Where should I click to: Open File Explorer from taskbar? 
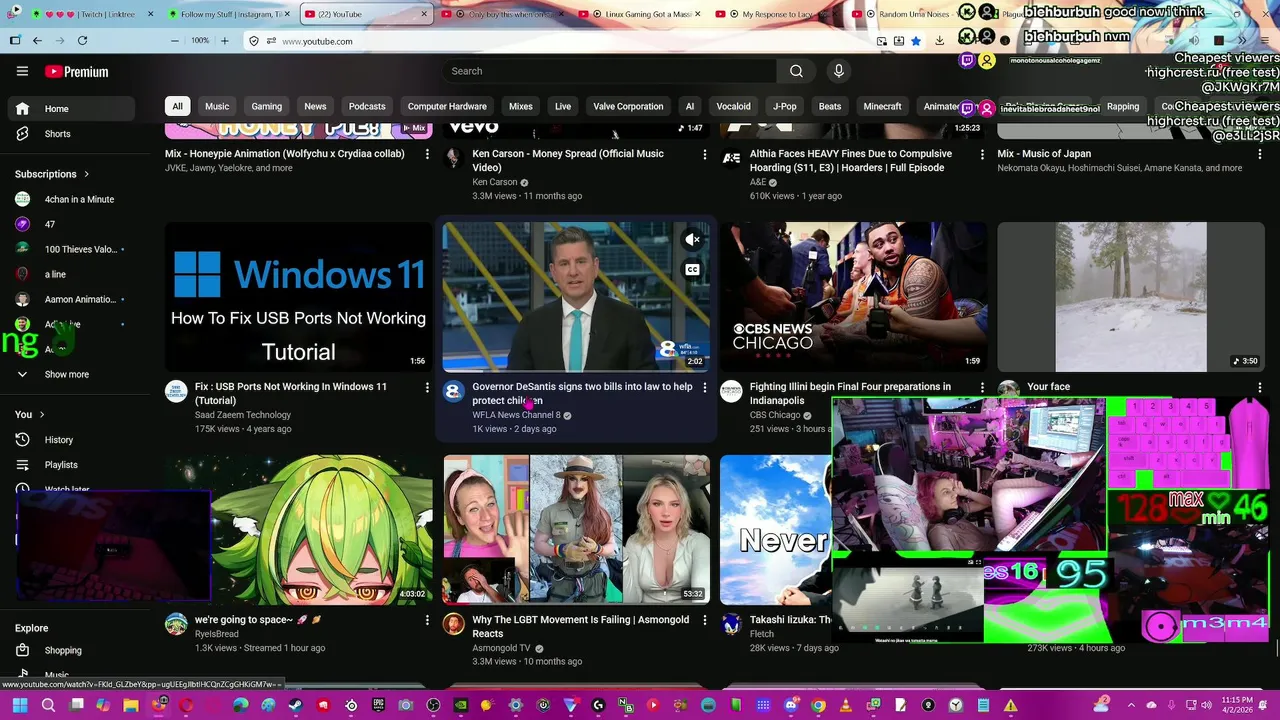pyautogui.click(x=131, y=705)
